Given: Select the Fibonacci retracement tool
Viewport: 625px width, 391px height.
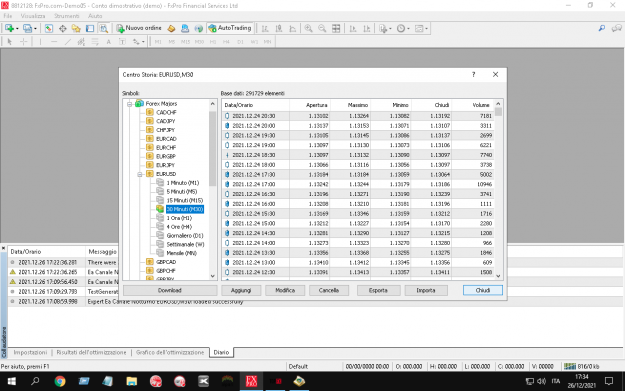Looking at the screenshot, I should point(95,41).
